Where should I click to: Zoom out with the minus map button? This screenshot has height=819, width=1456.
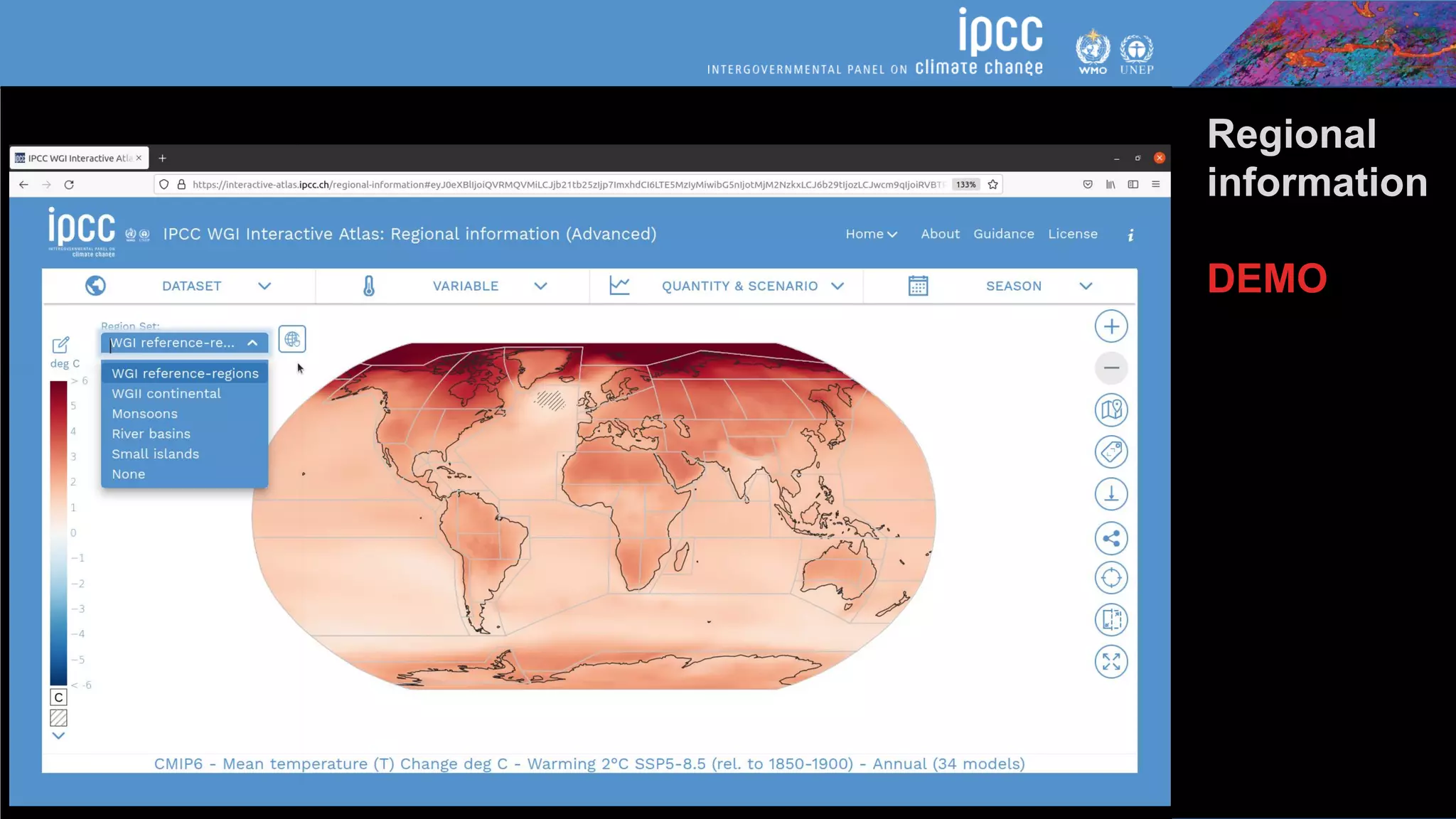[x=1111, y=368]
